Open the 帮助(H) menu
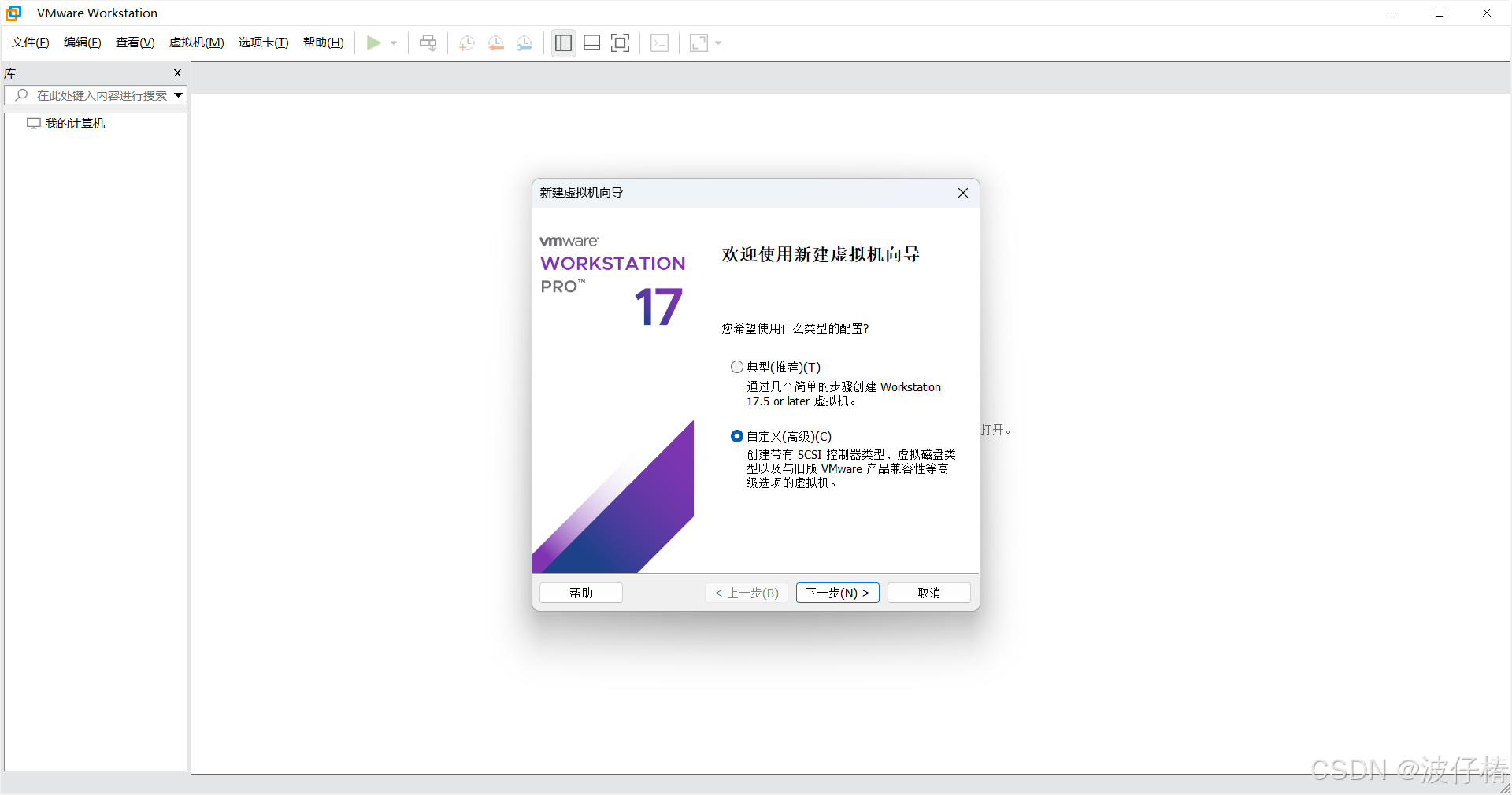 (x=323, y=43)
